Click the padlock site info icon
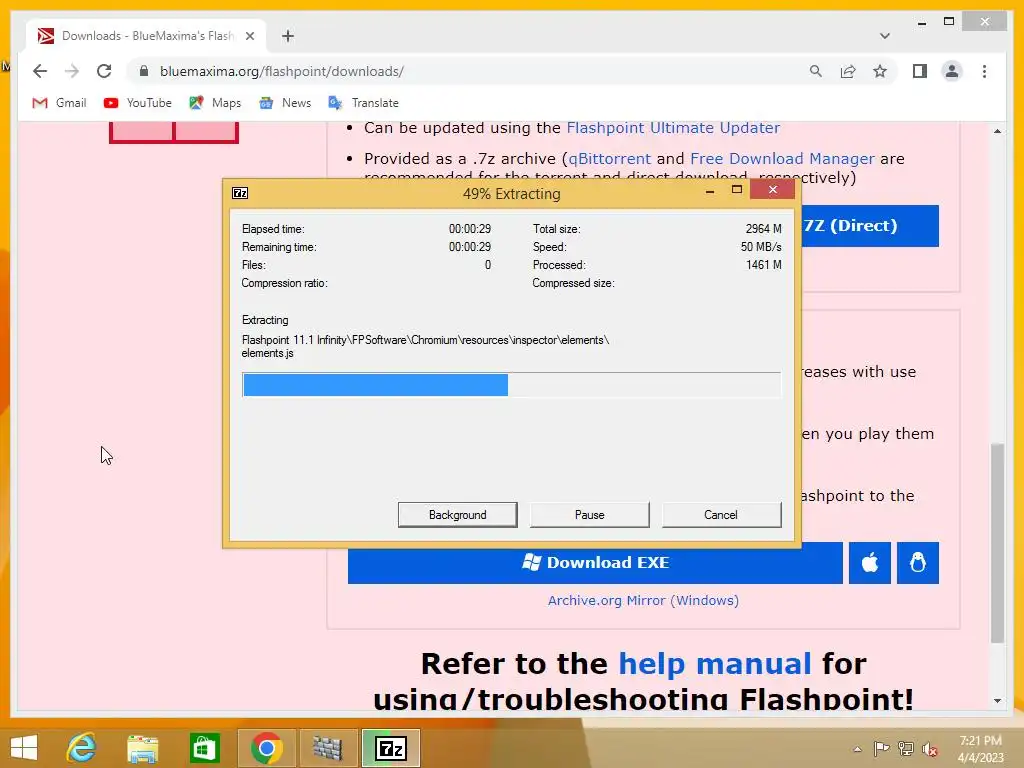The image size is (1024, 768). click(x=144, y=71)
